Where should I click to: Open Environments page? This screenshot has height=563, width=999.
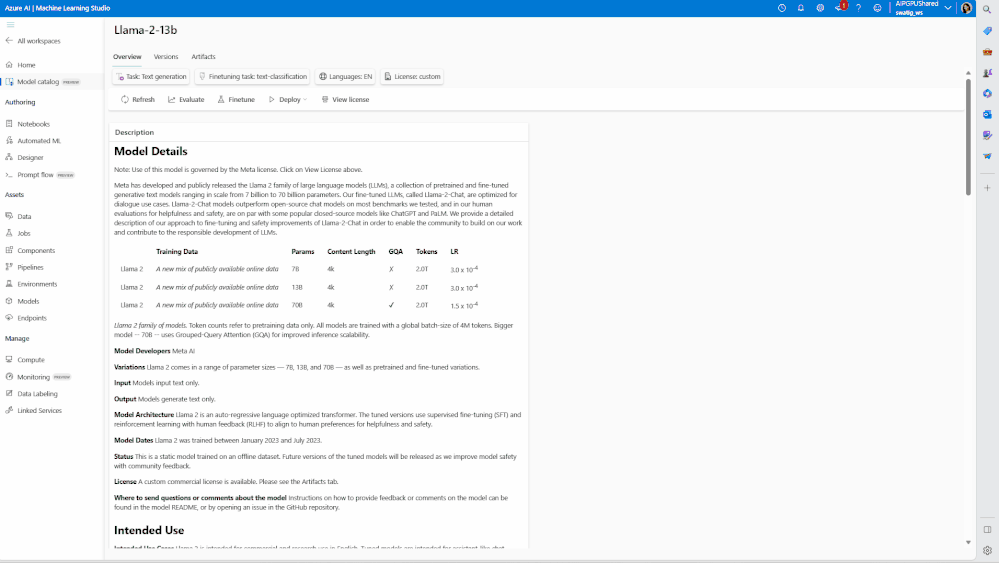[x=31, y=284]
